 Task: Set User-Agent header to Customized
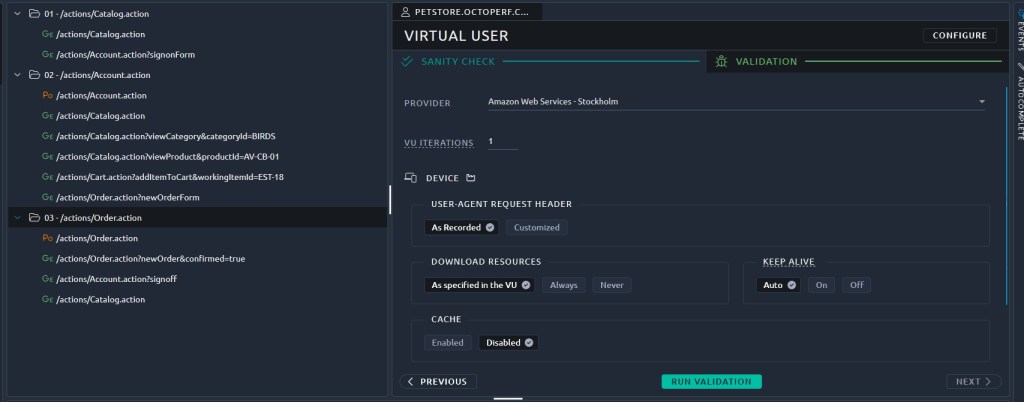(x=537, y=227)
